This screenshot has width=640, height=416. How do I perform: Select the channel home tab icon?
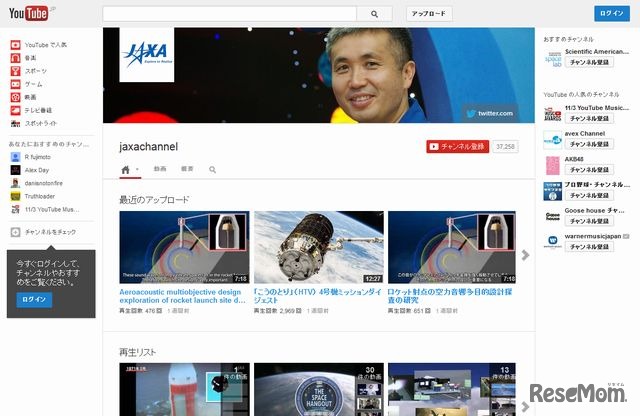(x=126, y=169)
